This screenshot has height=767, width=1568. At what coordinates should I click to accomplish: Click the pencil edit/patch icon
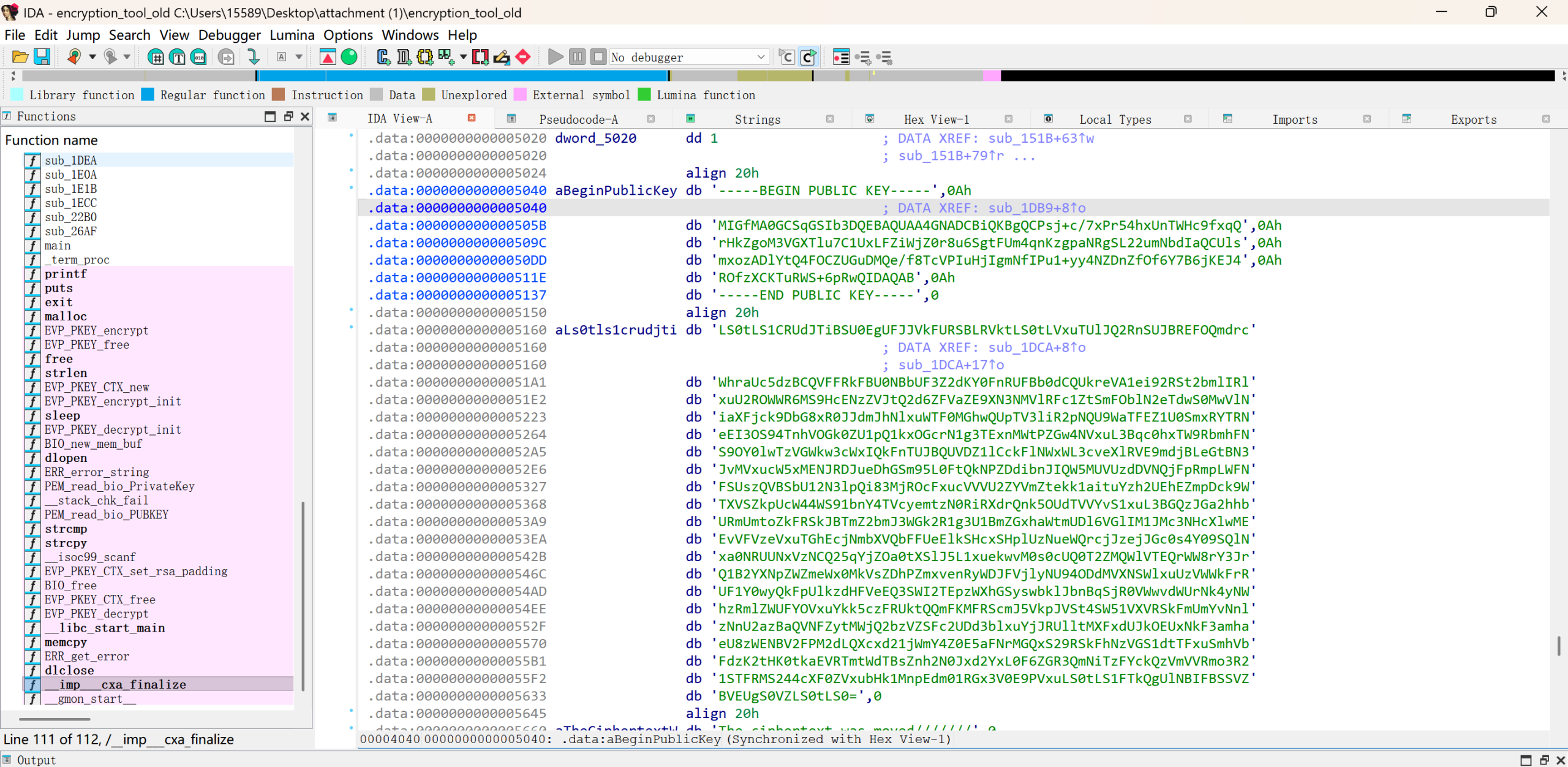point(502,57)
